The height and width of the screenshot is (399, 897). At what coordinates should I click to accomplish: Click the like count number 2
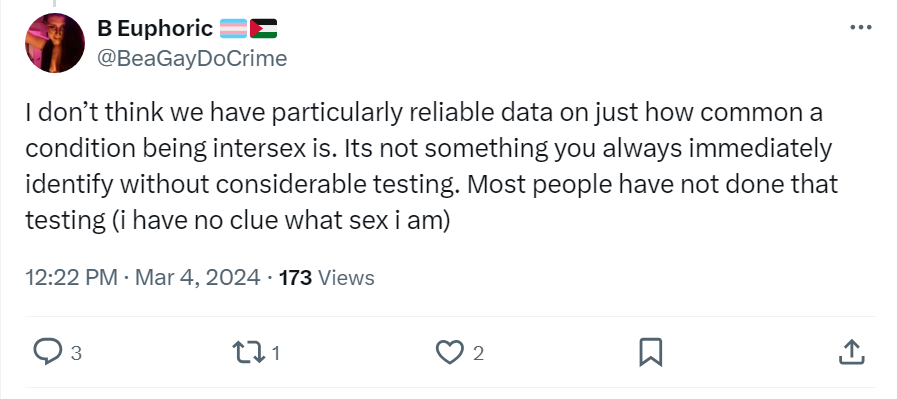coord(478,353)
